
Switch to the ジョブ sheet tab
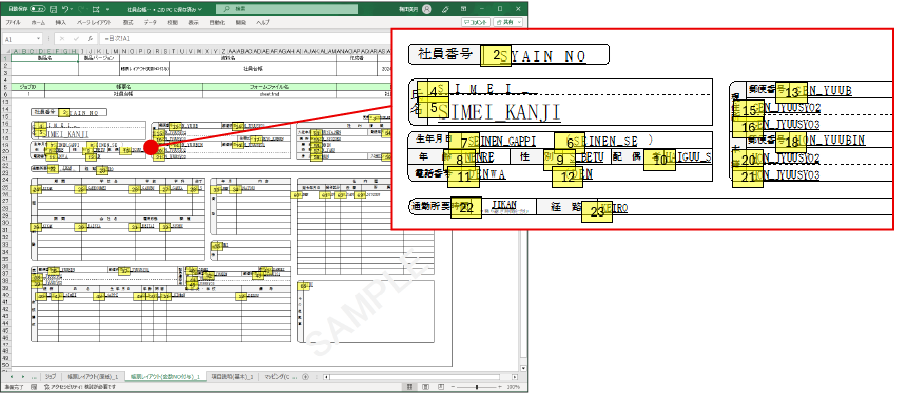[x=51, y=377]
